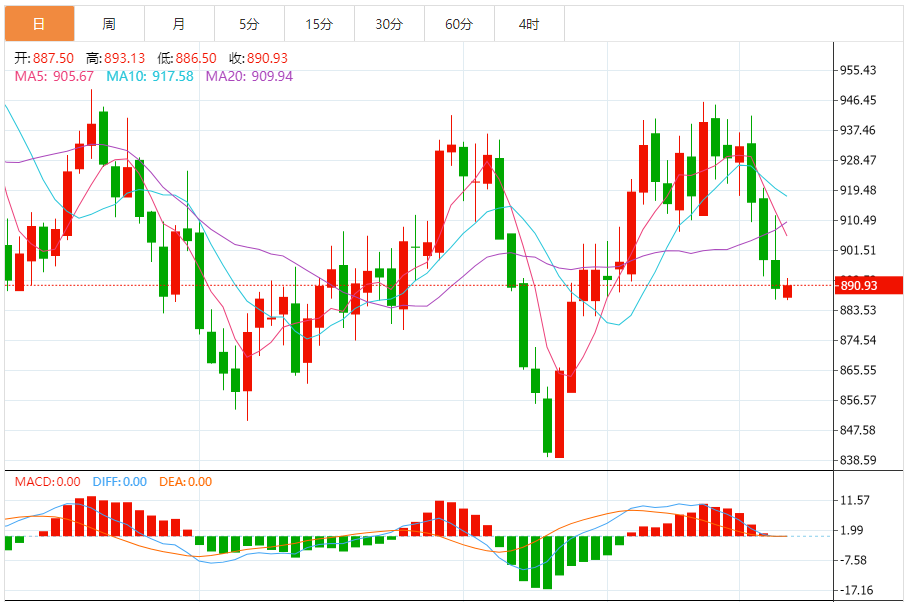Switch to the 月 monthly tab
The width and height of the screenshot is (911, 602).
tap(179, 24)
